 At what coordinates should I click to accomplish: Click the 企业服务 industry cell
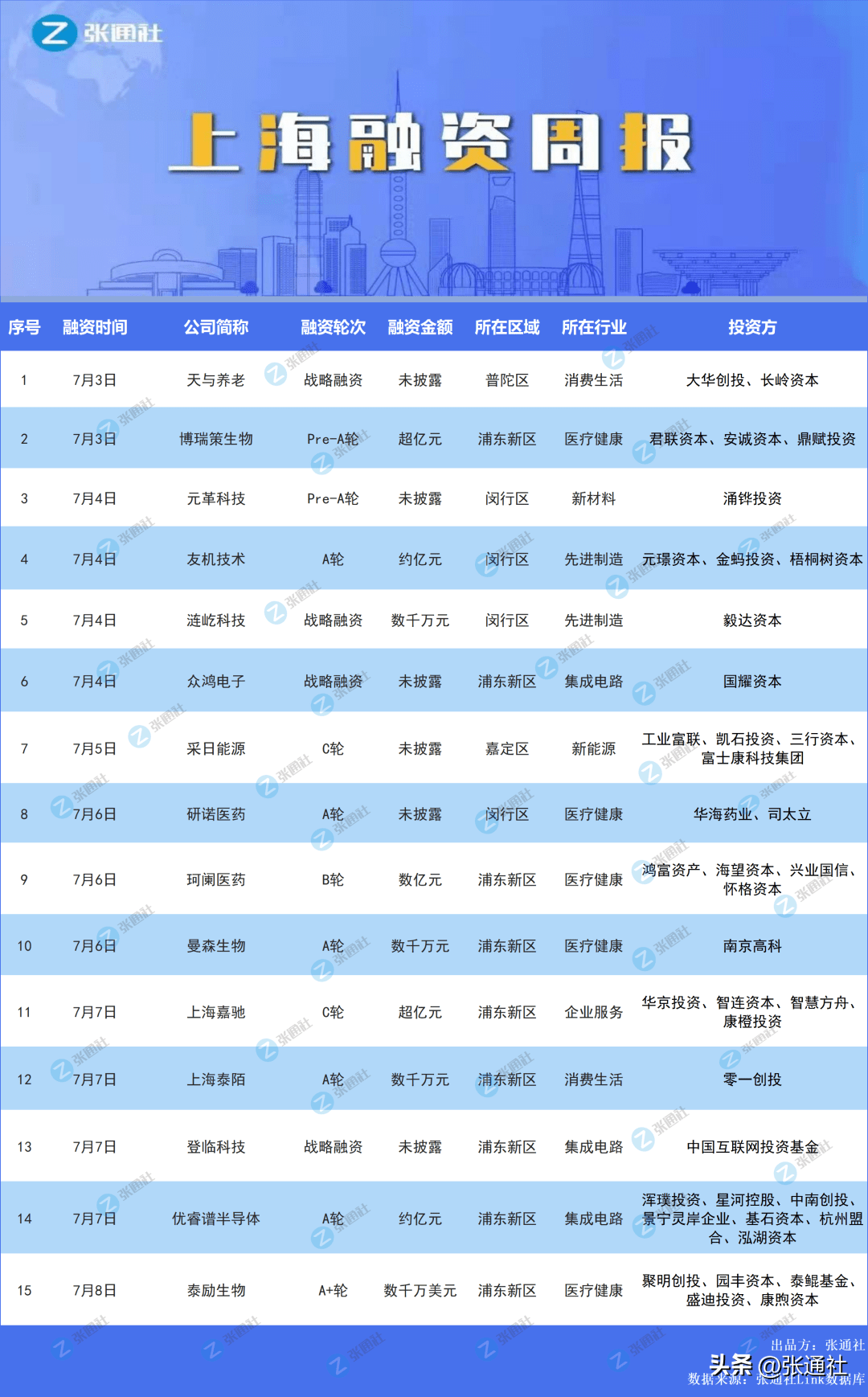[593, 1012]
